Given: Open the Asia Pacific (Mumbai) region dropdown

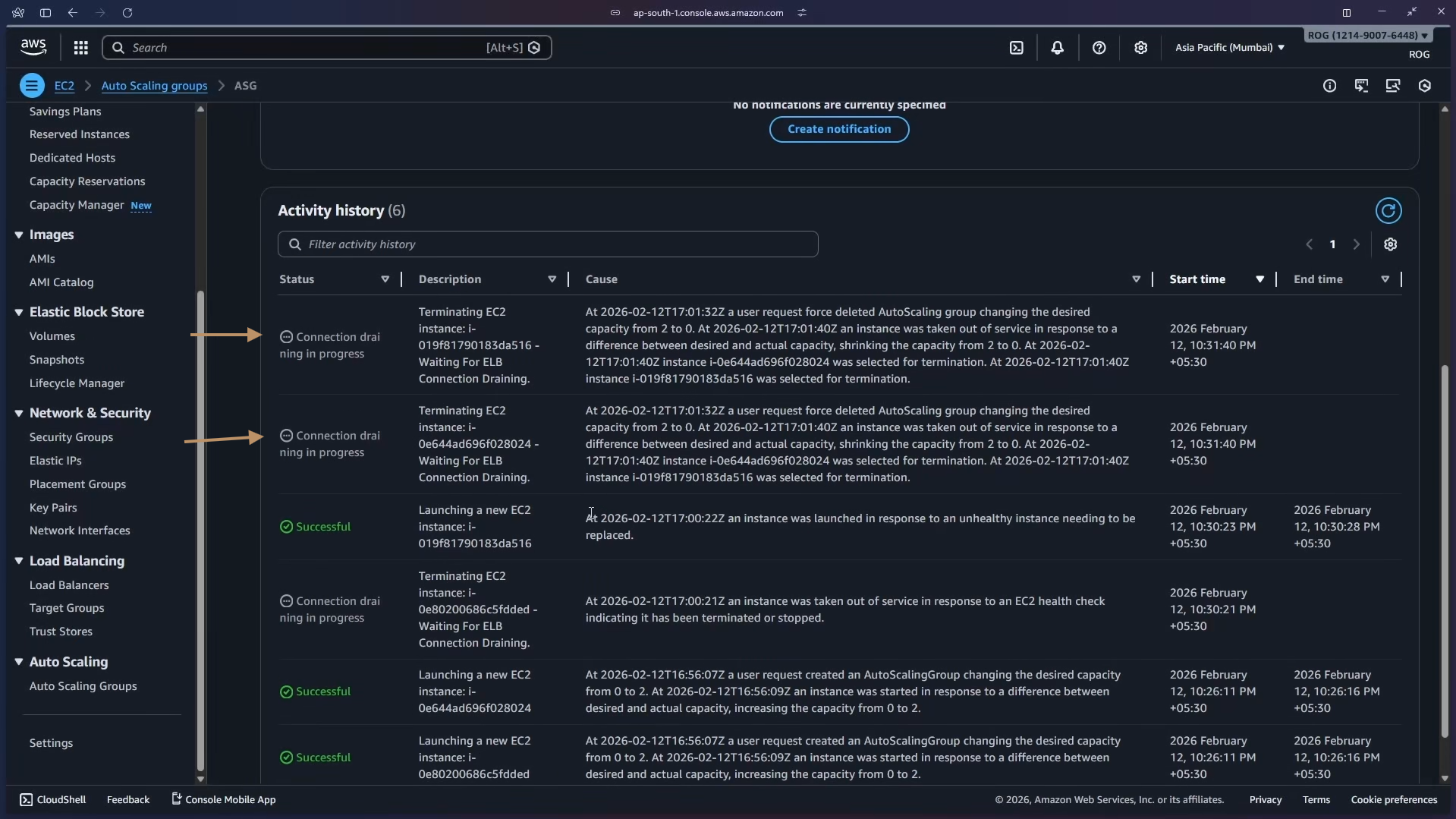Looking at the screenshot, I should pyautogui.click(x=1229, y=48).
